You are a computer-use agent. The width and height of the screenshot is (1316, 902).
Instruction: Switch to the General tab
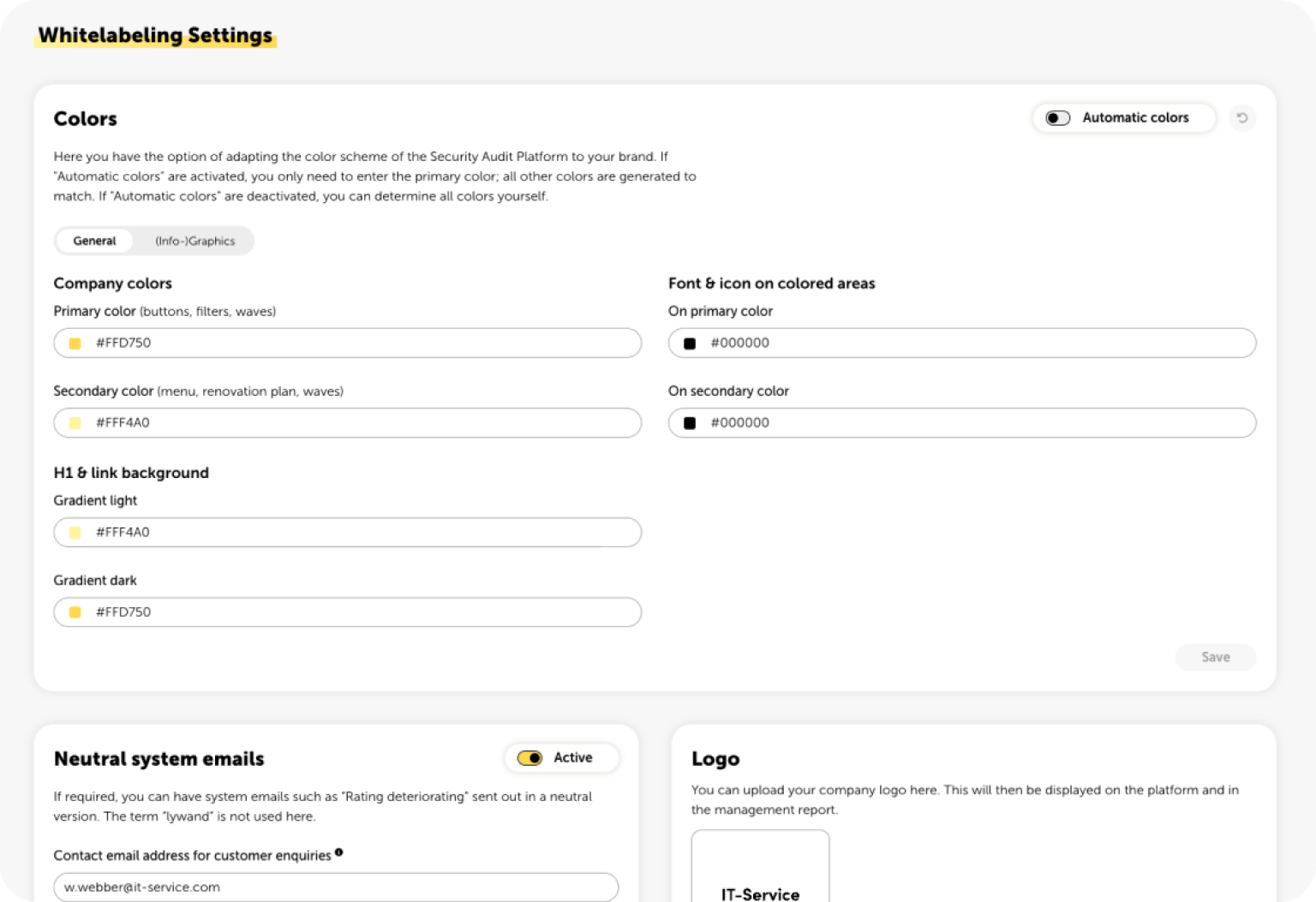click(94, 241)
